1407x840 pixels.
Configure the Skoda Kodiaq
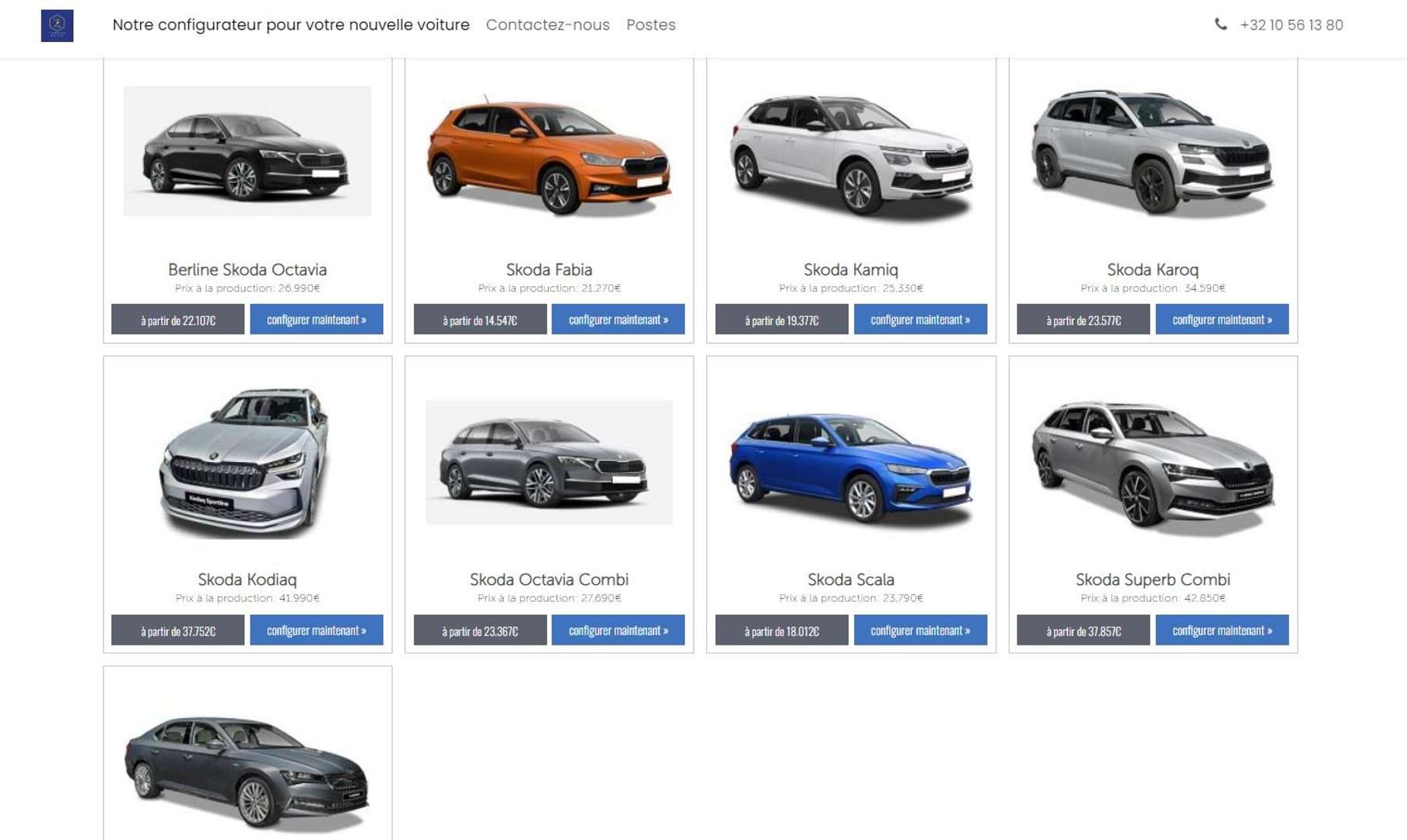click(317, 630)
